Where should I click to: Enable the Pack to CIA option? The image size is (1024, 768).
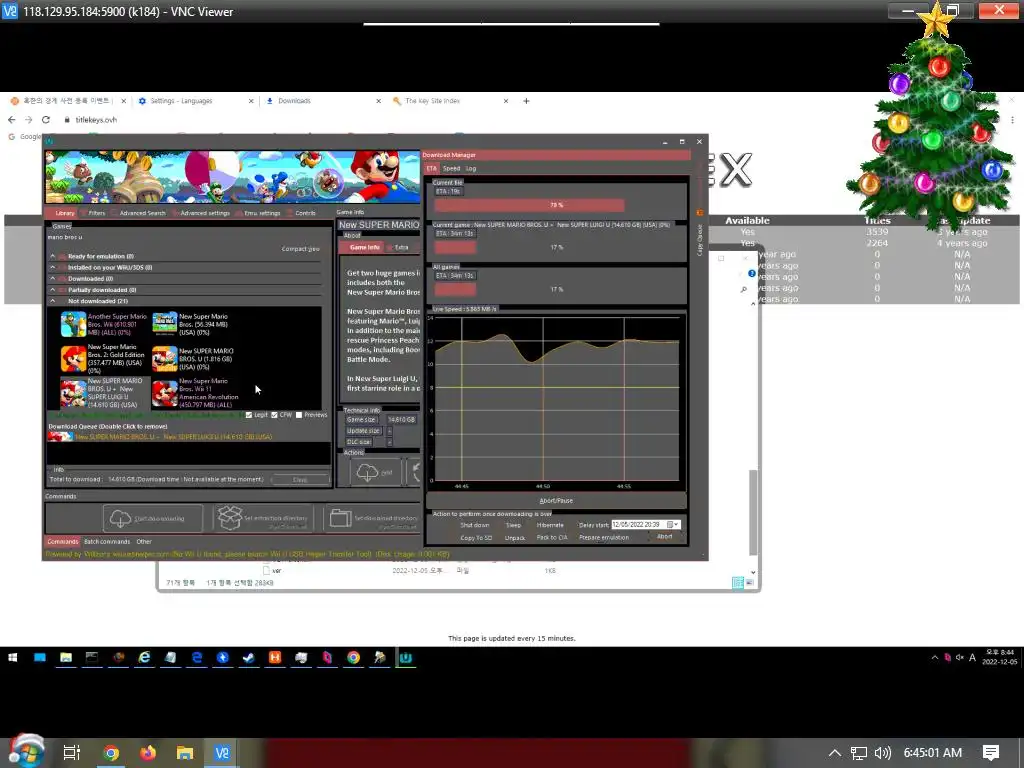click(x=552, y=537)
